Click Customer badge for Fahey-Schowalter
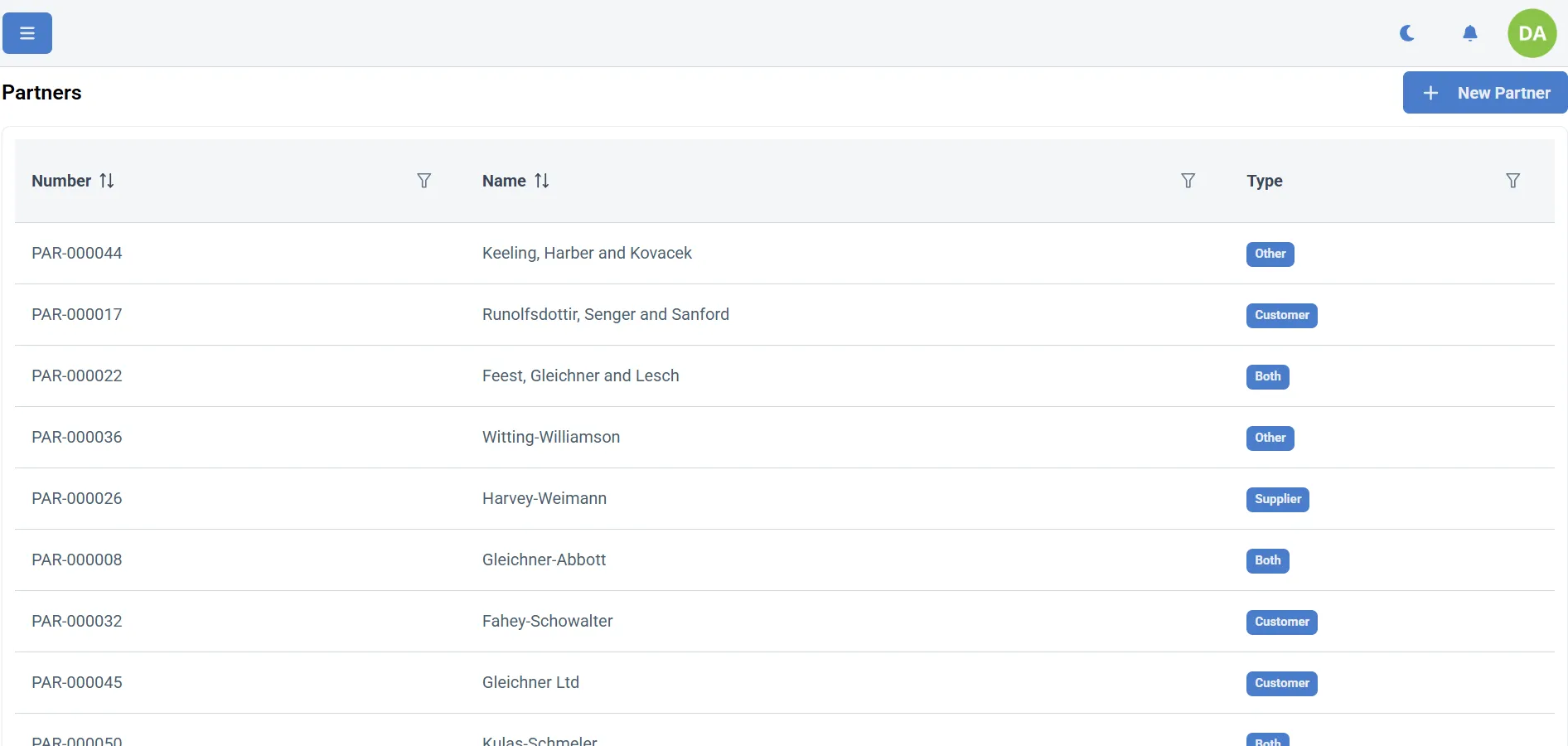The height and width of the screenshot is (746, 1568). pos(1281,622)
